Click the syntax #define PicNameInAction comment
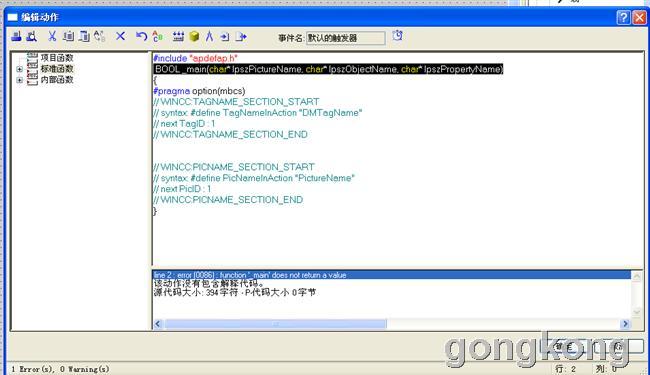The height and width of the screenshot is (375, 650). coord(254,178)
